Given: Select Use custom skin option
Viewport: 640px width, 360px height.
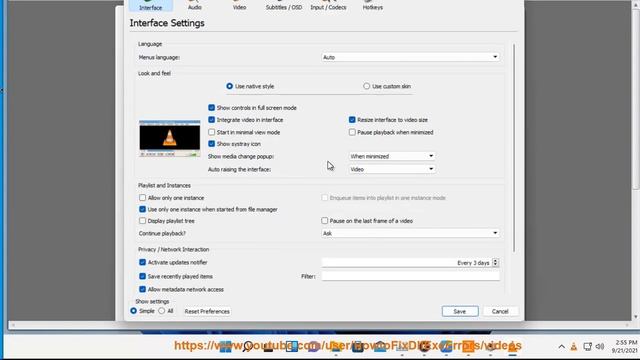Looking at the screenshot, I should click(x=387, y=86).
